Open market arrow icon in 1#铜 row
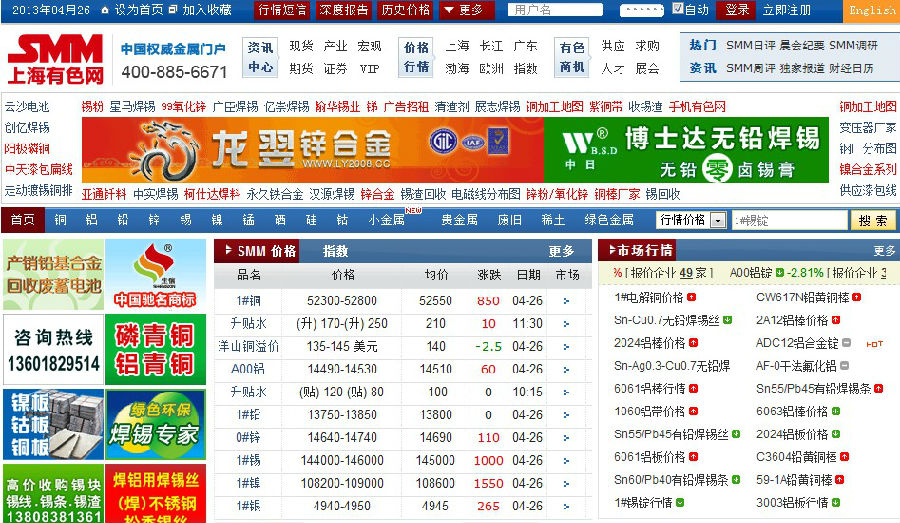Viewport: 900px width, 523px height. click(567, 301)
